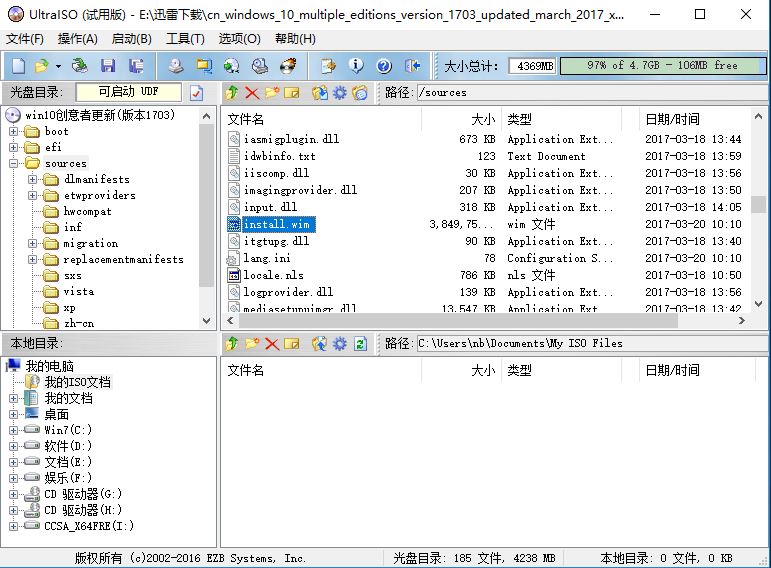Click Rename icon in disc pane

pos(292,92)
